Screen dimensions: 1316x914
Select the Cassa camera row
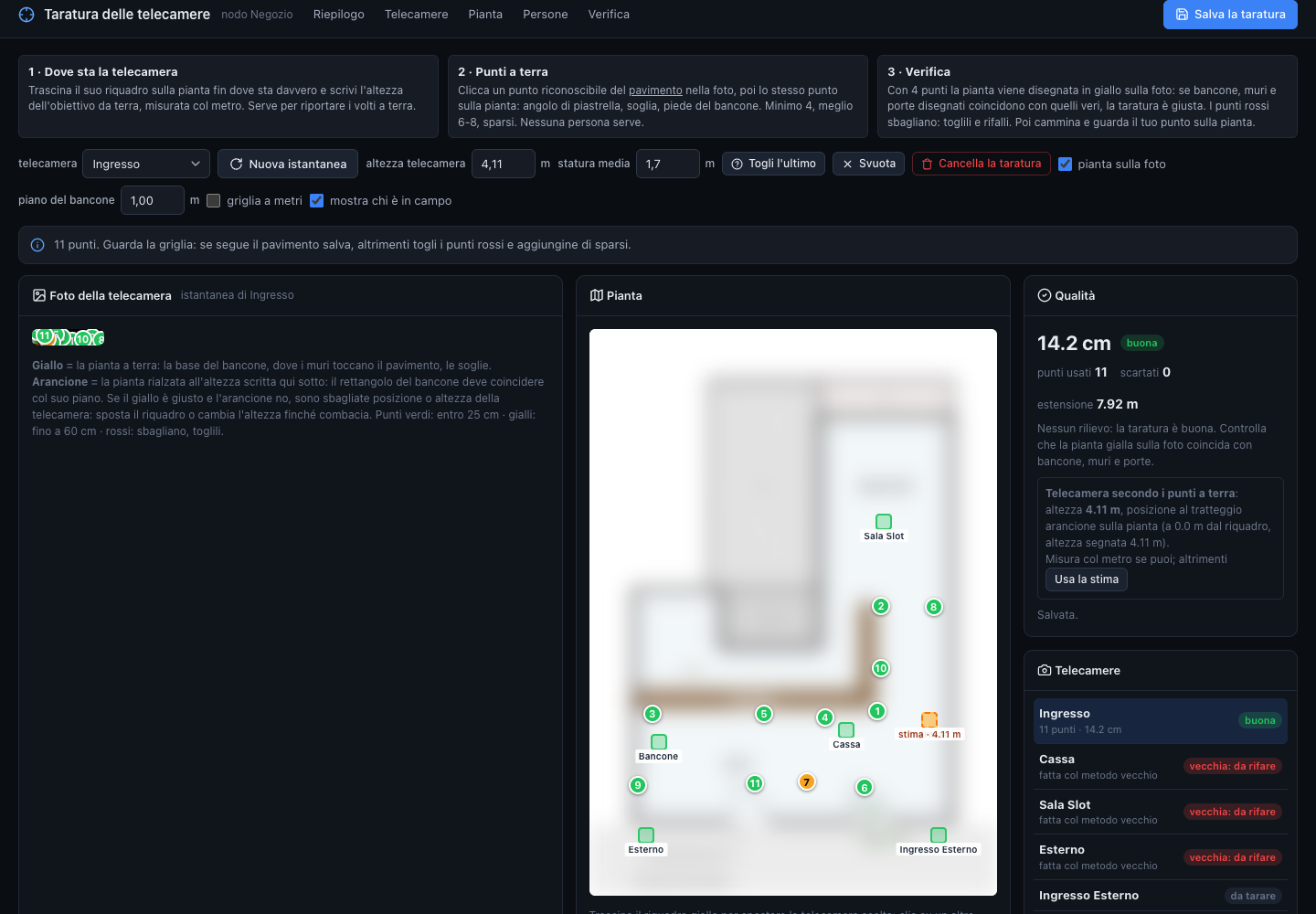(1161, 767)
